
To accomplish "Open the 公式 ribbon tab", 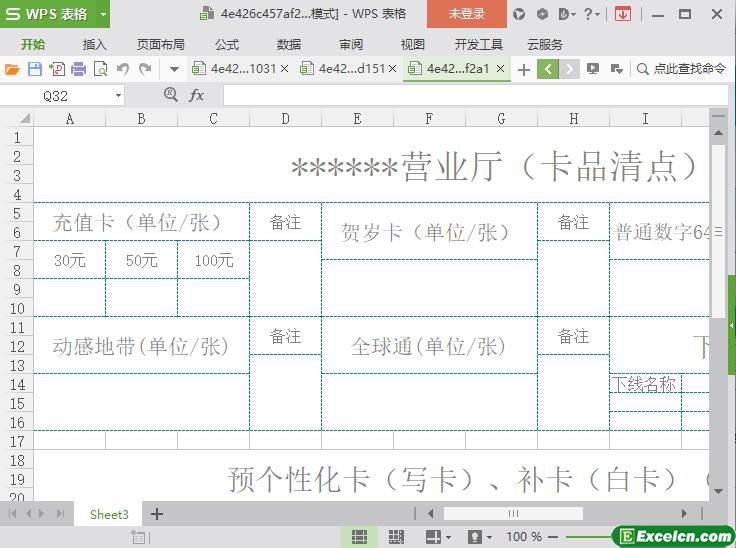I will tap(227, 45).
